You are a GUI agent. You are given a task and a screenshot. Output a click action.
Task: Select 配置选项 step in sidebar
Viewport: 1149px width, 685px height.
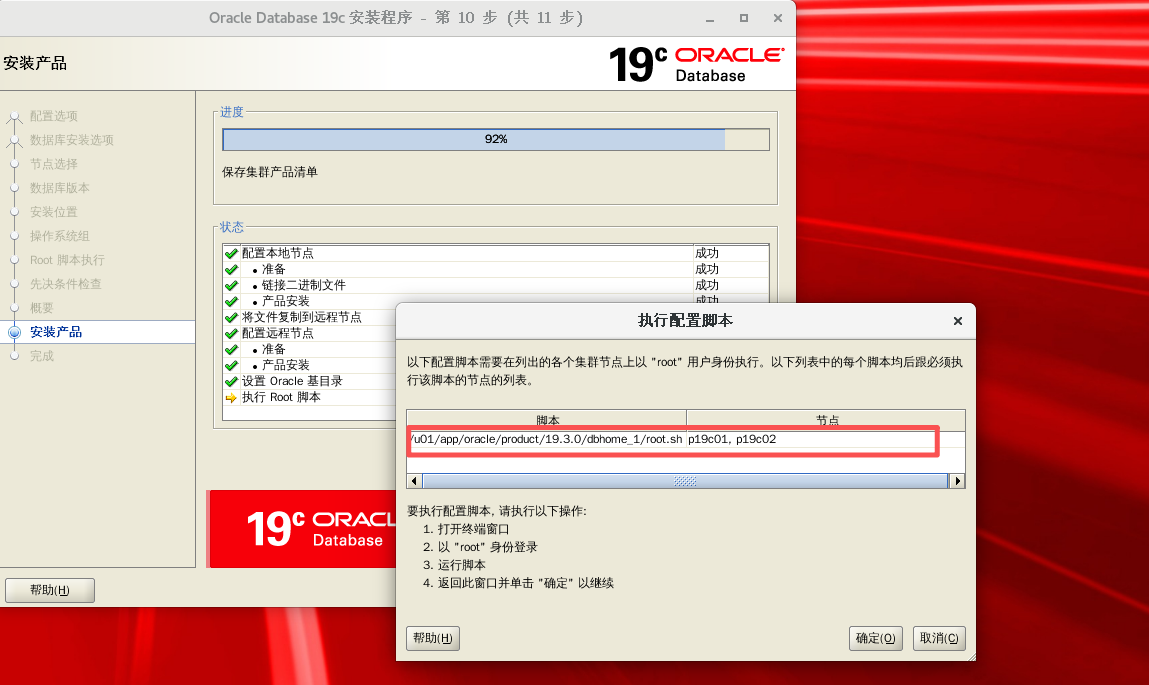(x=53, y=116)
